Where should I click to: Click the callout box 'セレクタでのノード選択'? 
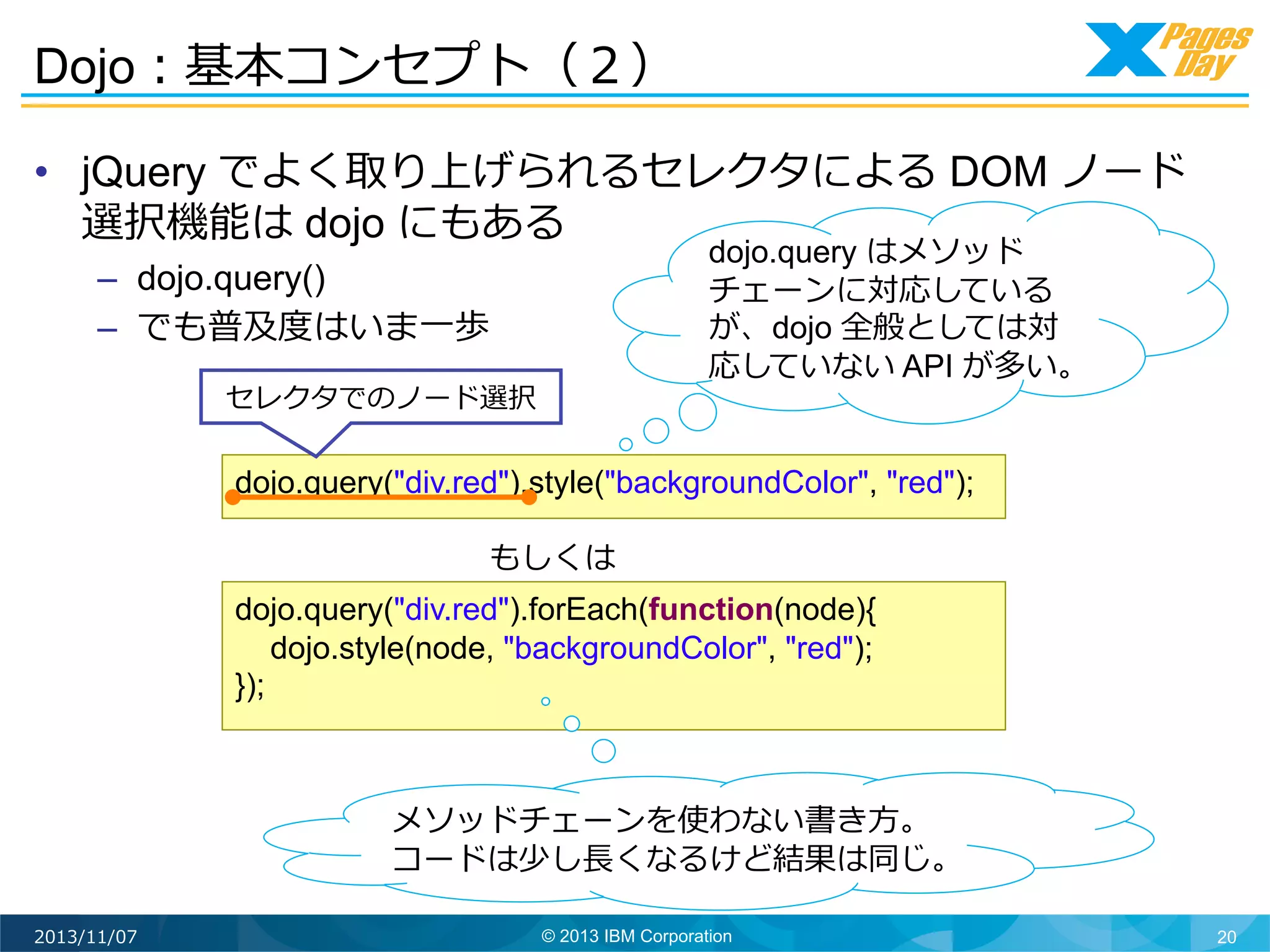tap(381, 397)
